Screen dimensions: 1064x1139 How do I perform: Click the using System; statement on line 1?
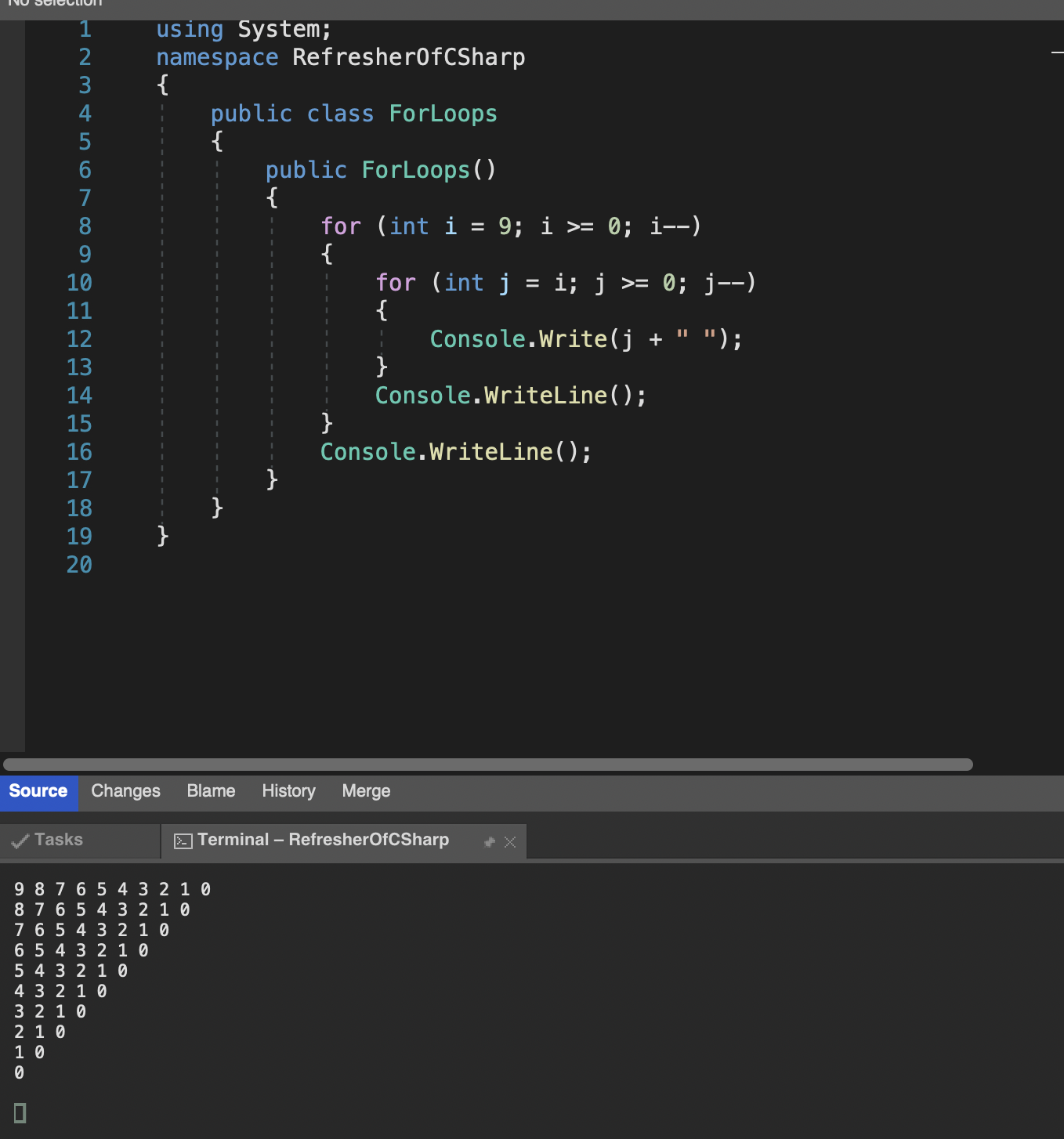244,28
